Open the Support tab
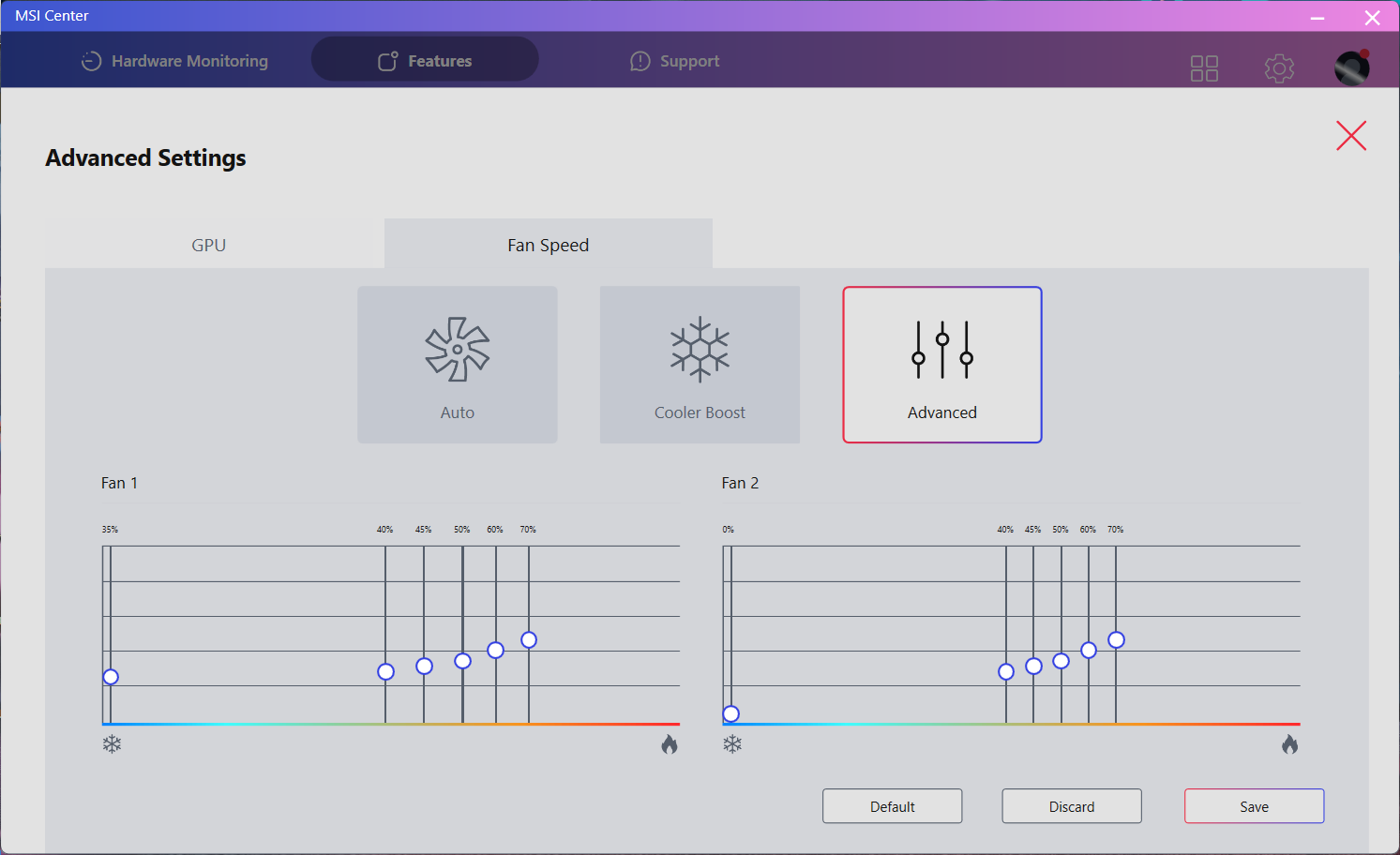This screenshot has width=1400, height=855. [x=675, y=61]
